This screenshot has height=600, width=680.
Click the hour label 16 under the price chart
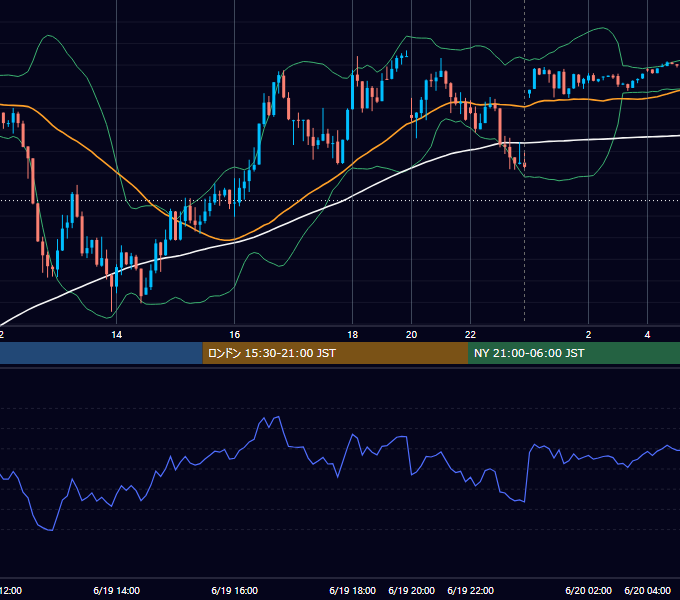[x=234, y=335]
